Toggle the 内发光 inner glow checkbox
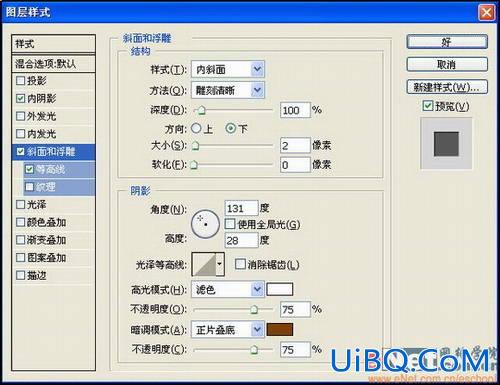The image size is (500, 385). click(x=21, y=134)
